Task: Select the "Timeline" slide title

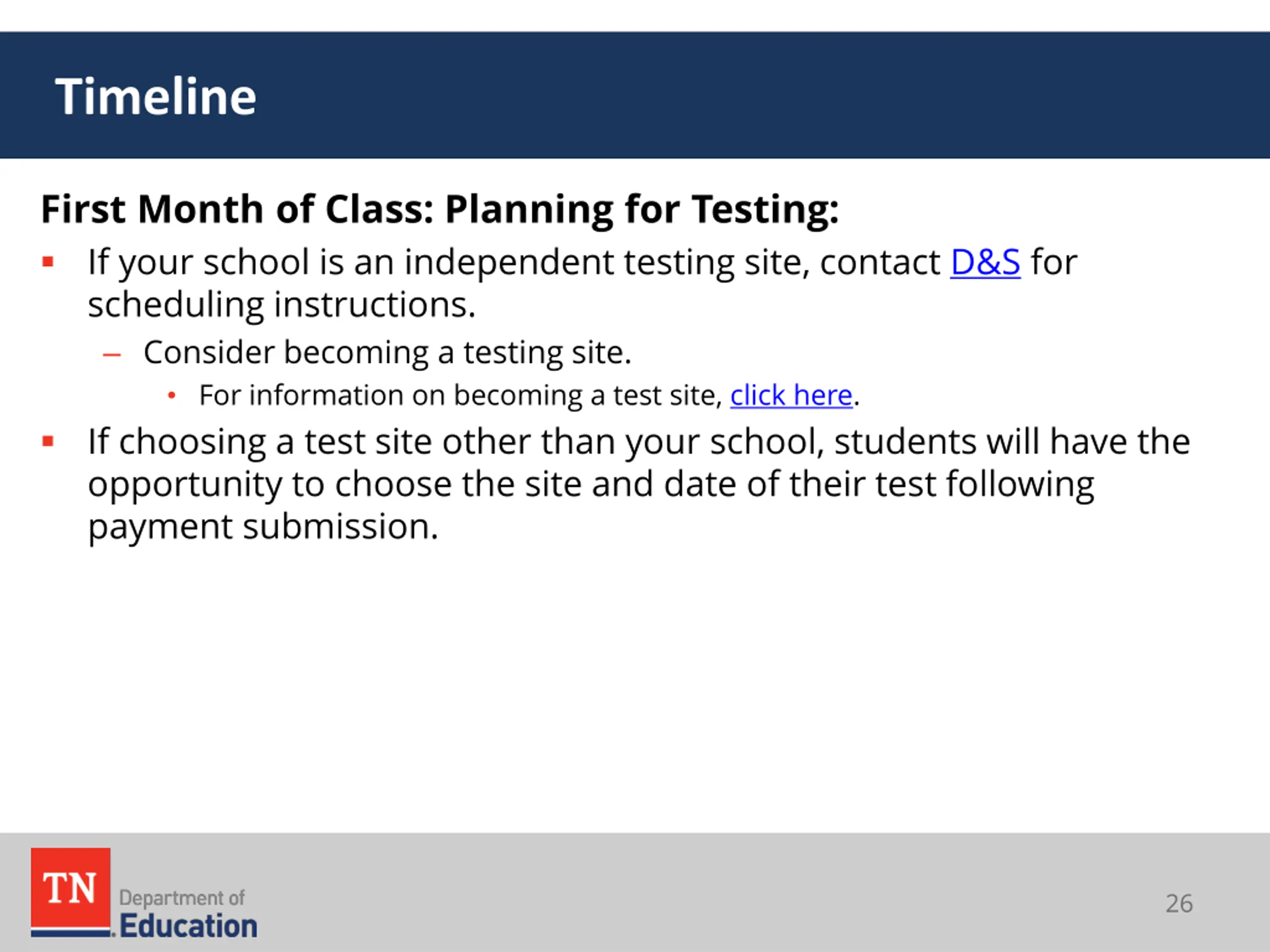Action: pos(156,96)
